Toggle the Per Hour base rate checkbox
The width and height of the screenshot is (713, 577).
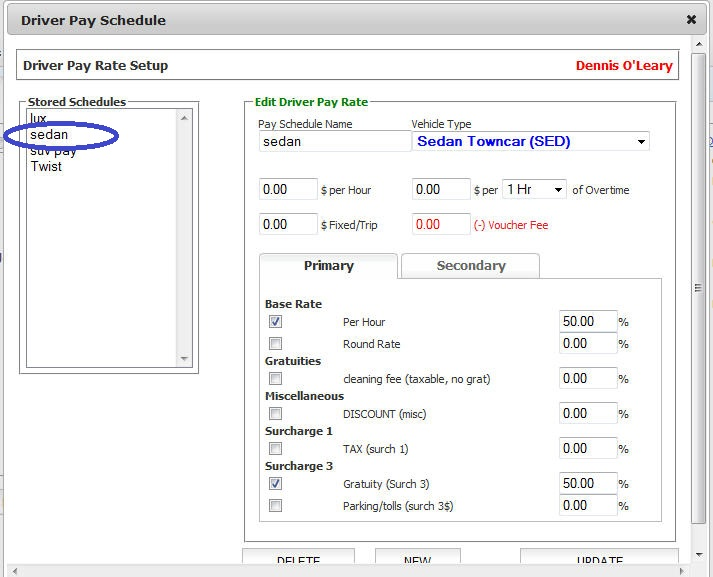click(x=275, y=322)
